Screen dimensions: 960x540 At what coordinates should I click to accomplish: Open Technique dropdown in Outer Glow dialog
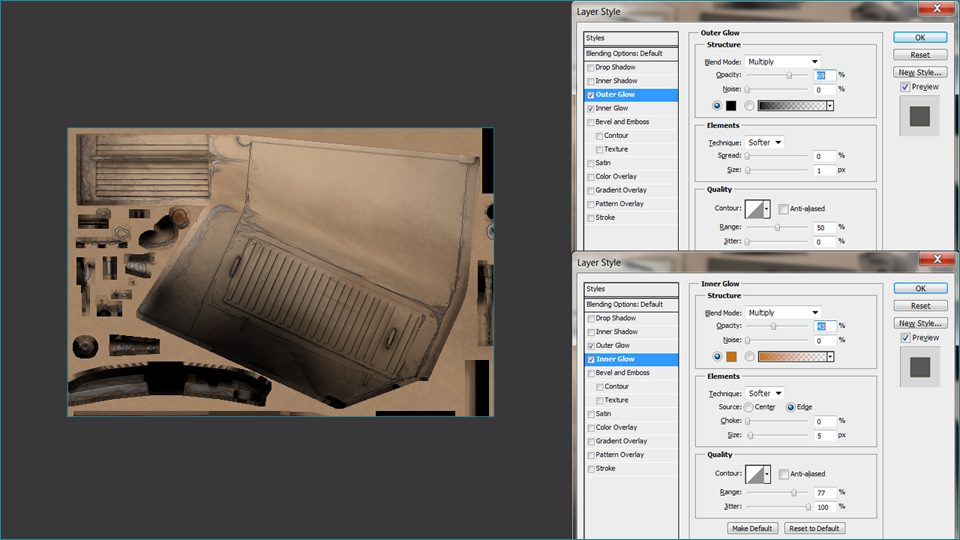pos(764,143)
